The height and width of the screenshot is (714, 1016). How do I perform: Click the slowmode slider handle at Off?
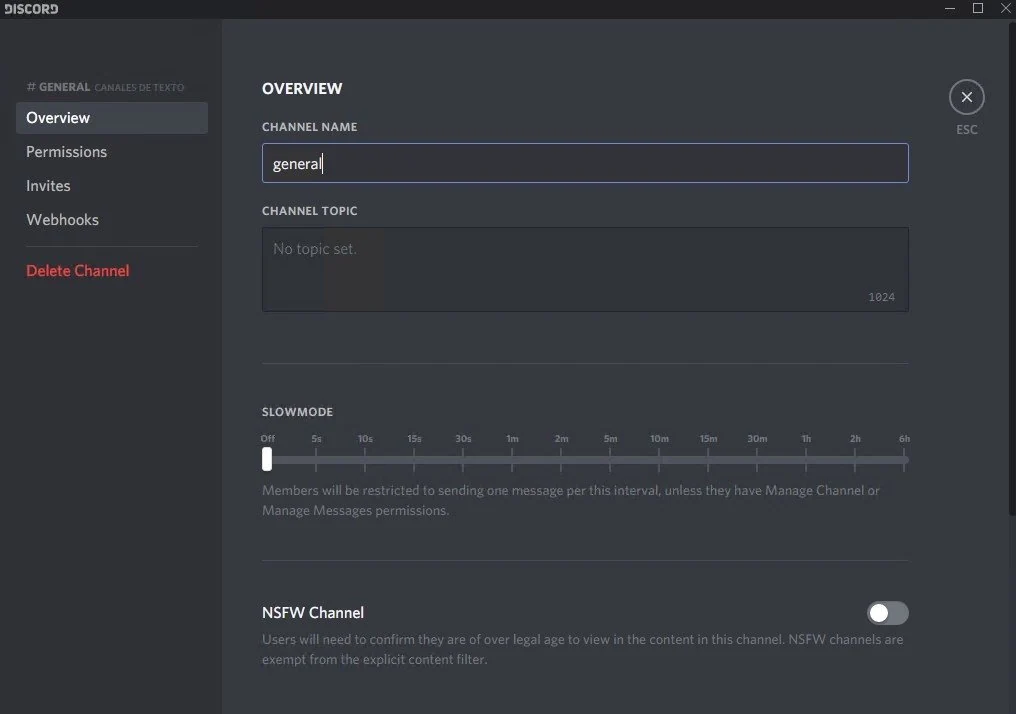267,459
